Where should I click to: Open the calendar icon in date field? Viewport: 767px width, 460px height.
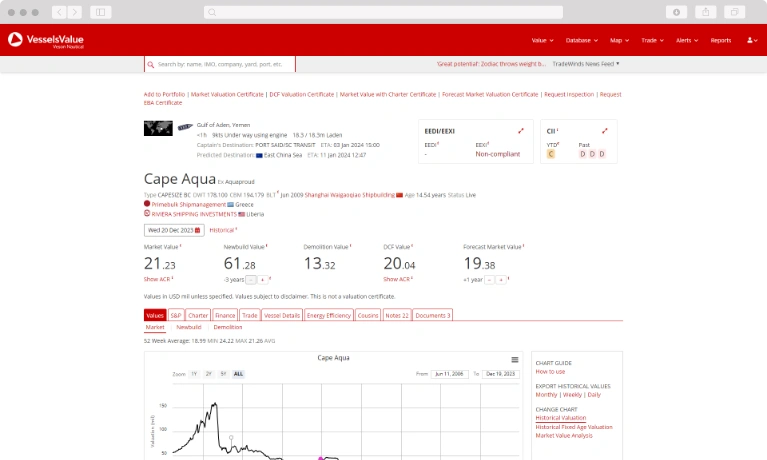click(x=198, y=230)
